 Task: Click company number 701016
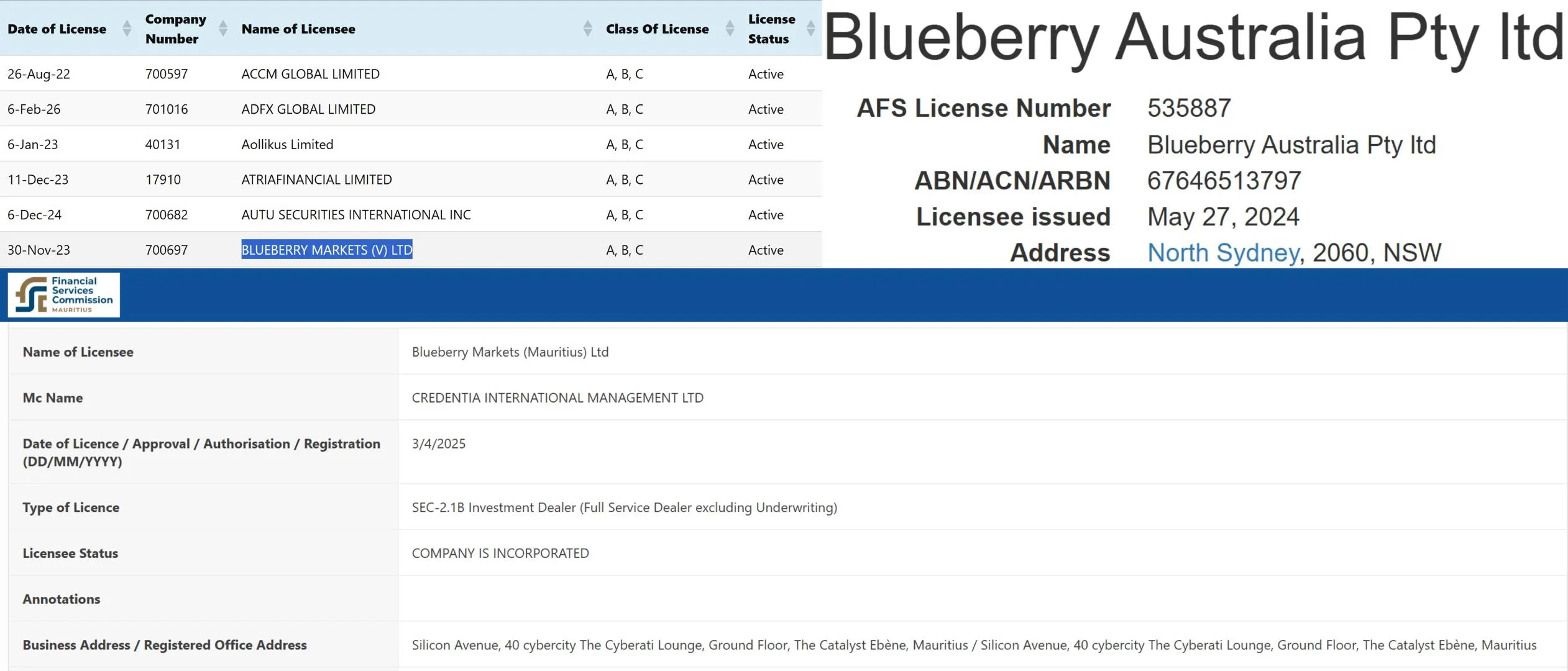coord(167,109)
